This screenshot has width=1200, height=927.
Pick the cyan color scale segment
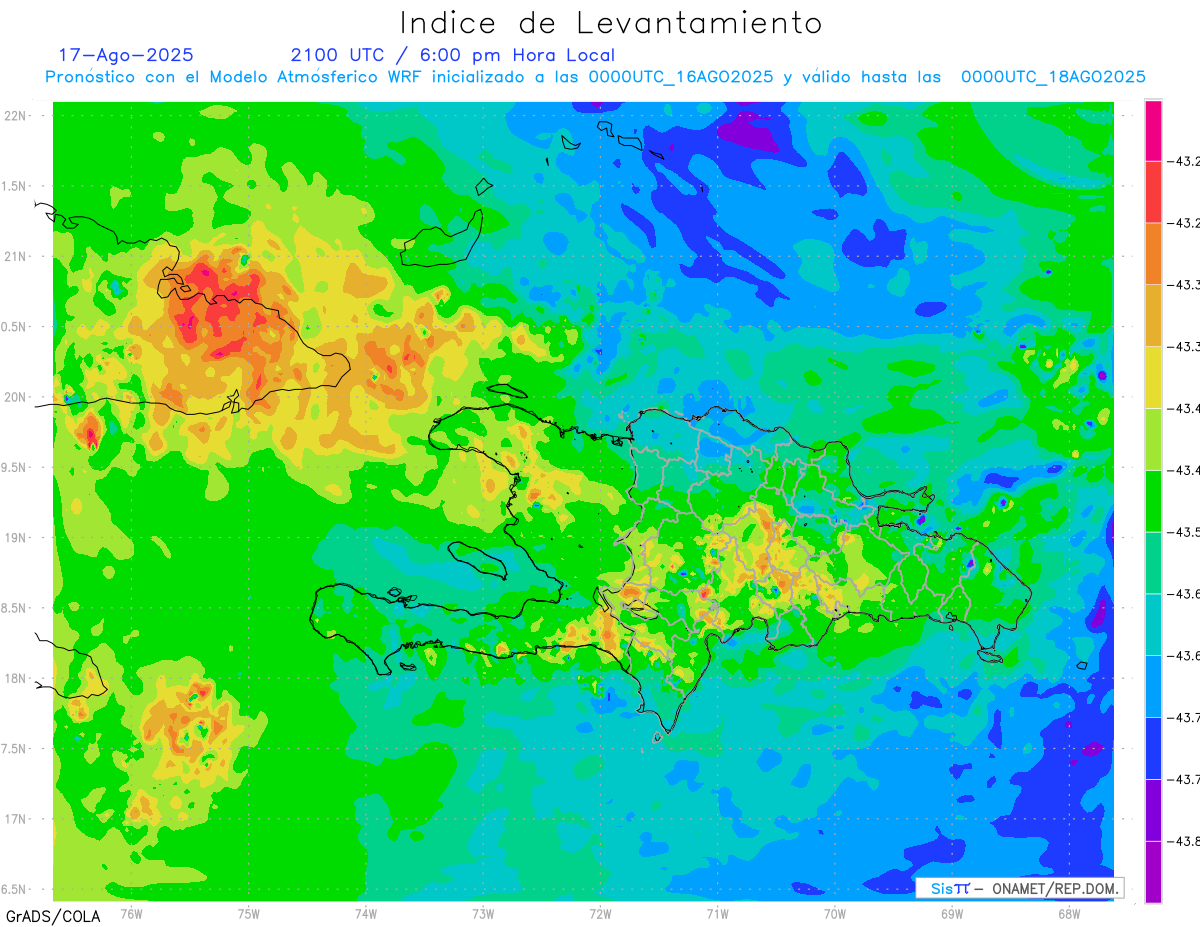[x=1153, y=624]
